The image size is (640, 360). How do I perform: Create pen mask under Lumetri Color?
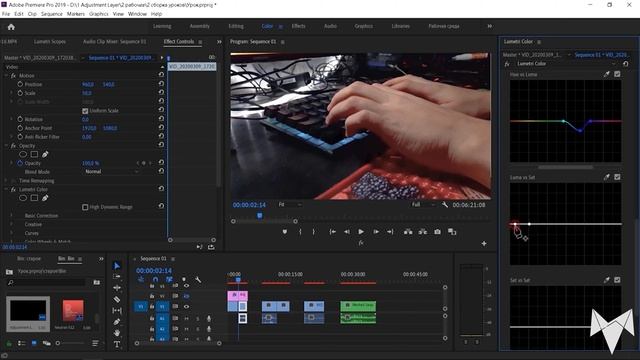tap(45, 198)
